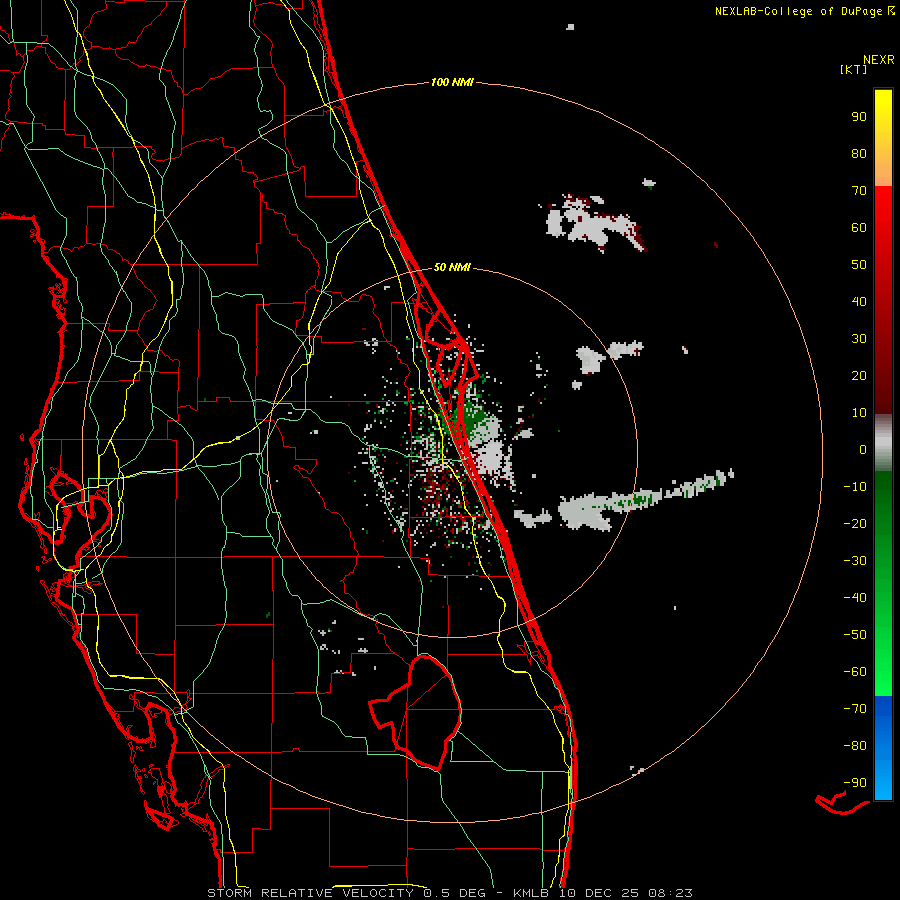Click the [KT] units label
The height and width of the screenshot is (900, 900).
pyautogui.click(x=853, y=69)
